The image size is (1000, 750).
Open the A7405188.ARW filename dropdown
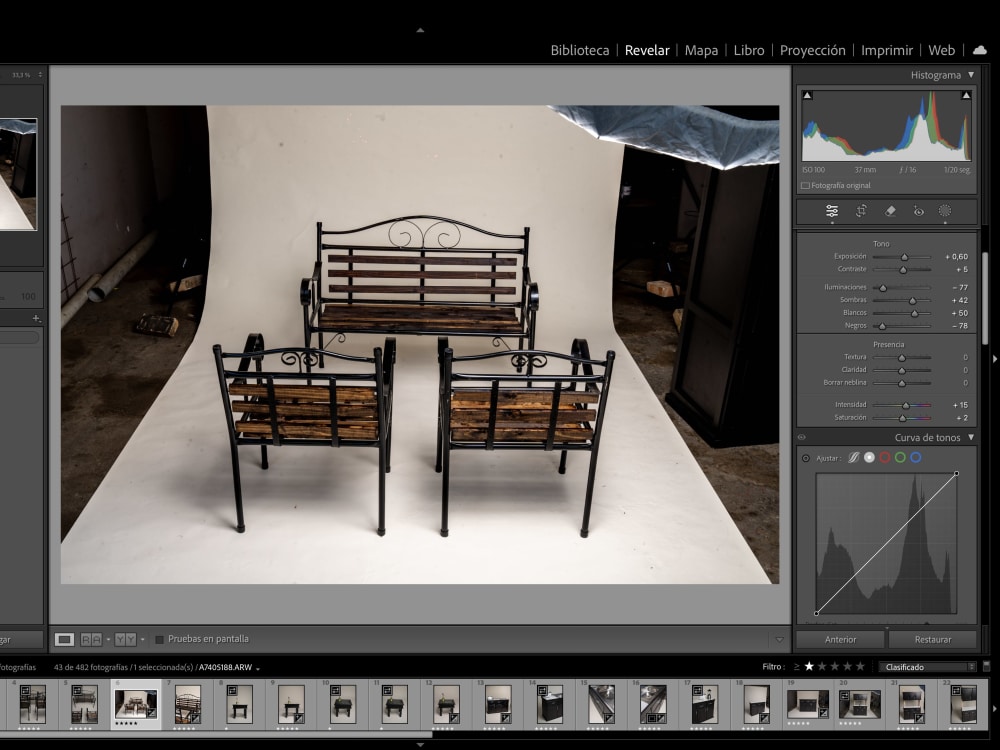(258, 668)
